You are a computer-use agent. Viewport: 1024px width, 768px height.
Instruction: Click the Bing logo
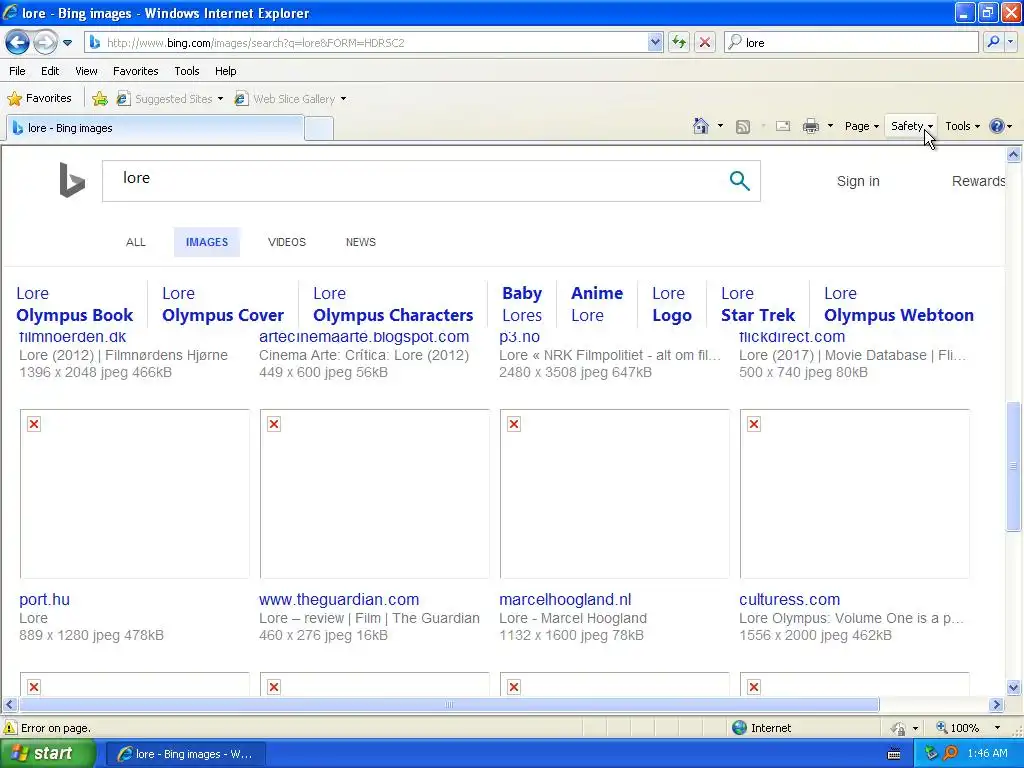[x=72, y=180]
